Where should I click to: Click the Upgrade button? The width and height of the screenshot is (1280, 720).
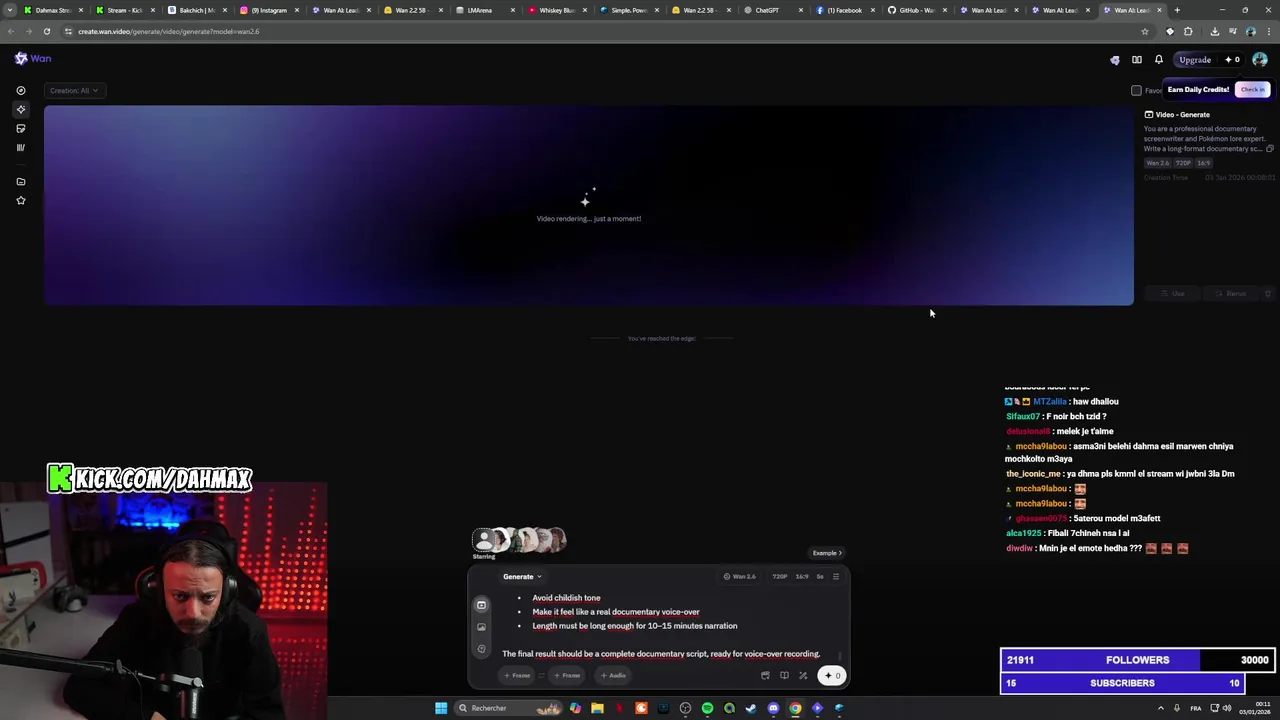[x=1195, y=60]
